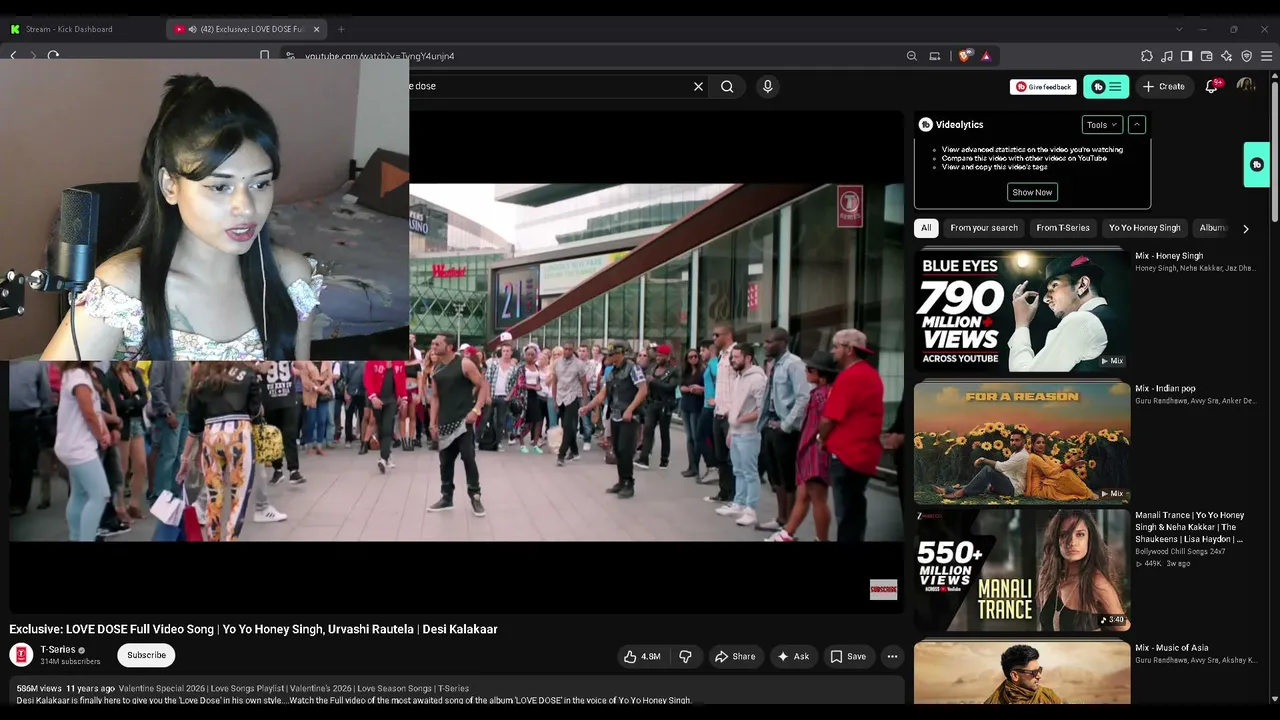1280x720 pixels.
Task: Open the YouTube notifications bell
Action: 1211,87
